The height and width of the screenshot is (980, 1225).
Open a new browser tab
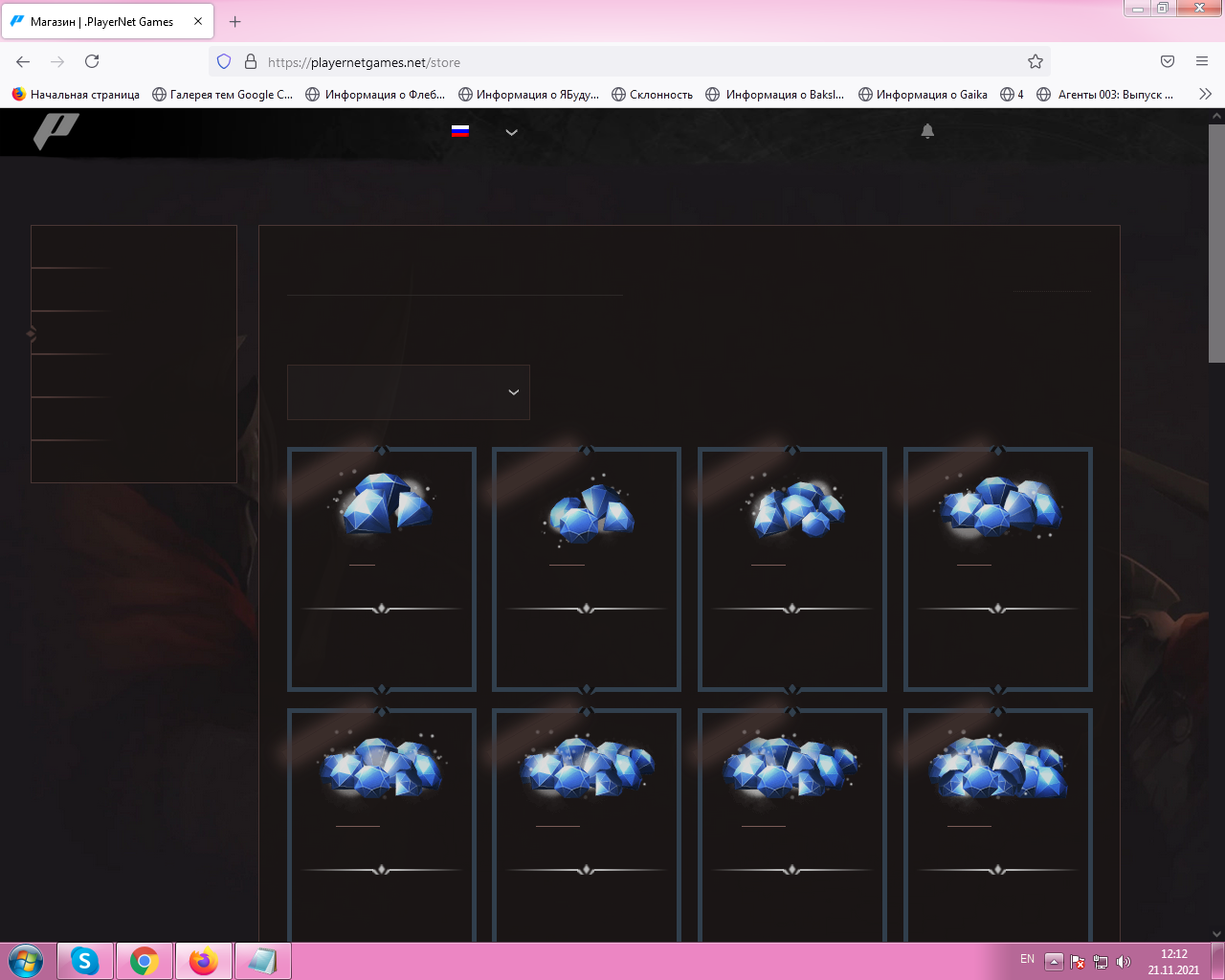(x=234, y=21)
